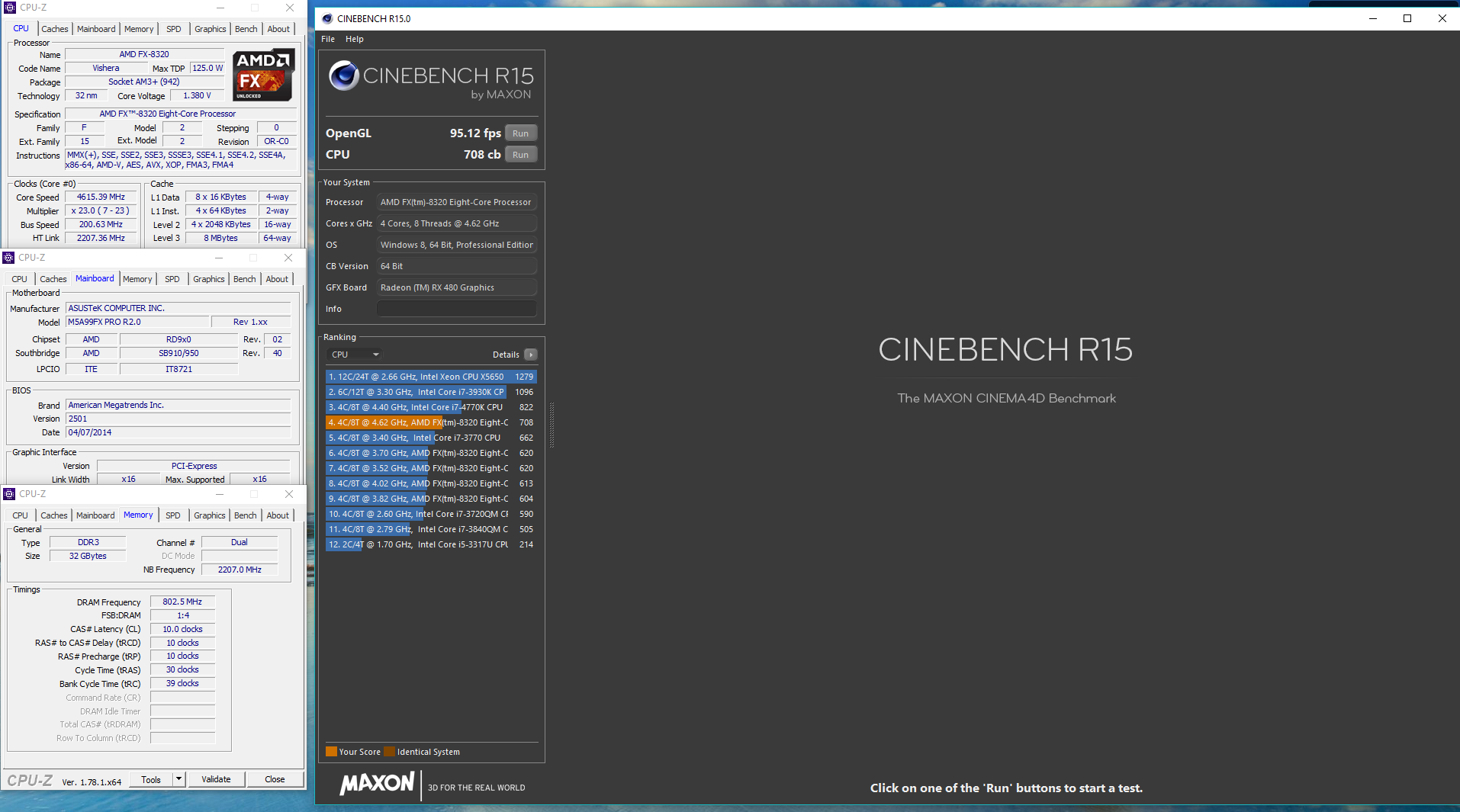1460x812 pixels.
Task: Click the 95.12 fps OpenGL score
Action: 475,133
